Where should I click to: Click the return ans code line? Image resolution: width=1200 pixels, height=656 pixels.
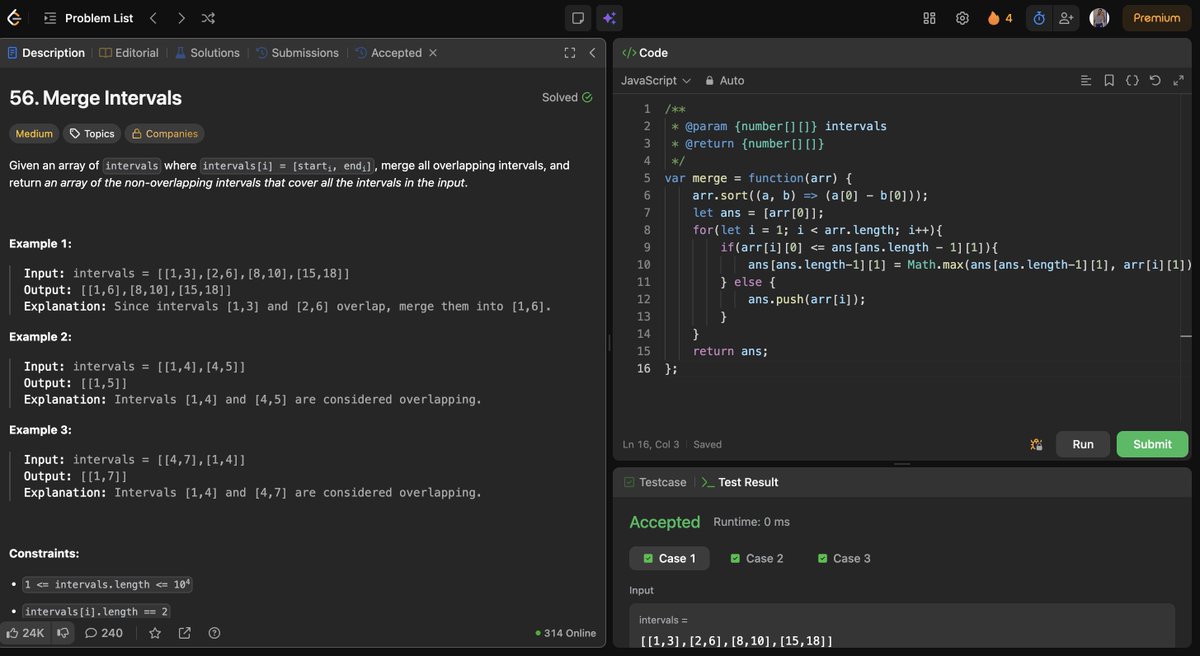(x=730, y=351)
